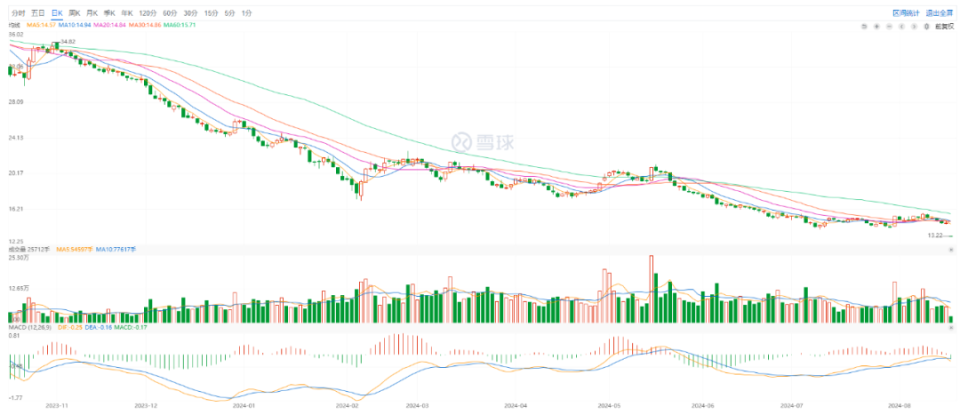The image size is (960, 415).
Task: Move the chart right with the arrow icon
Action: point(914,26)
